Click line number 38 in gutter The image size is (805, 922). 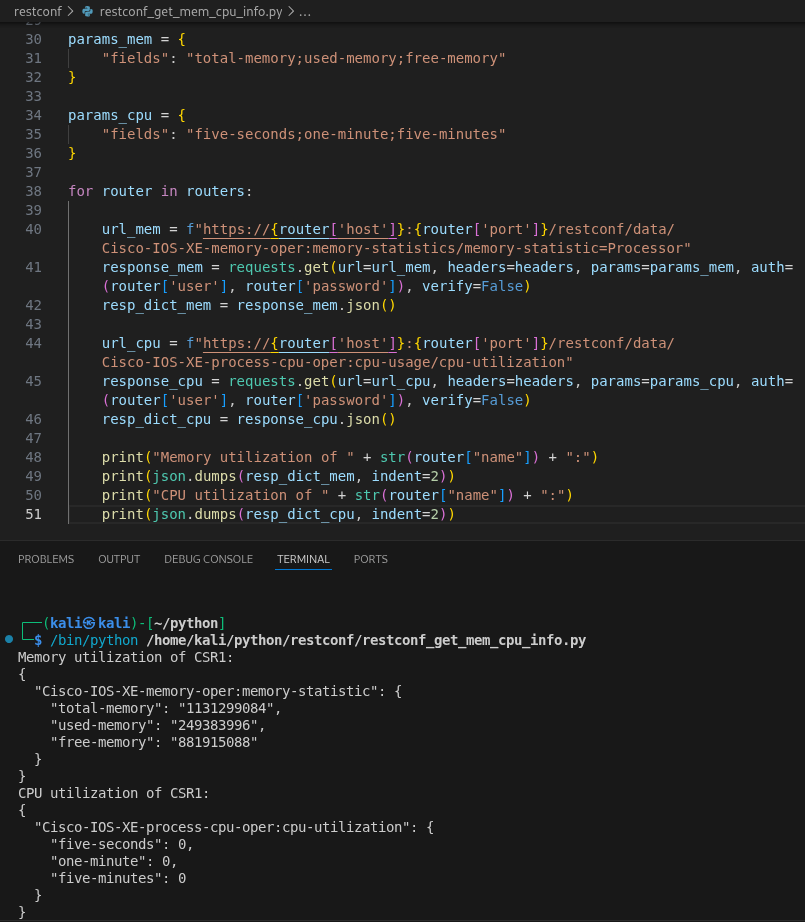pos(34,191)
